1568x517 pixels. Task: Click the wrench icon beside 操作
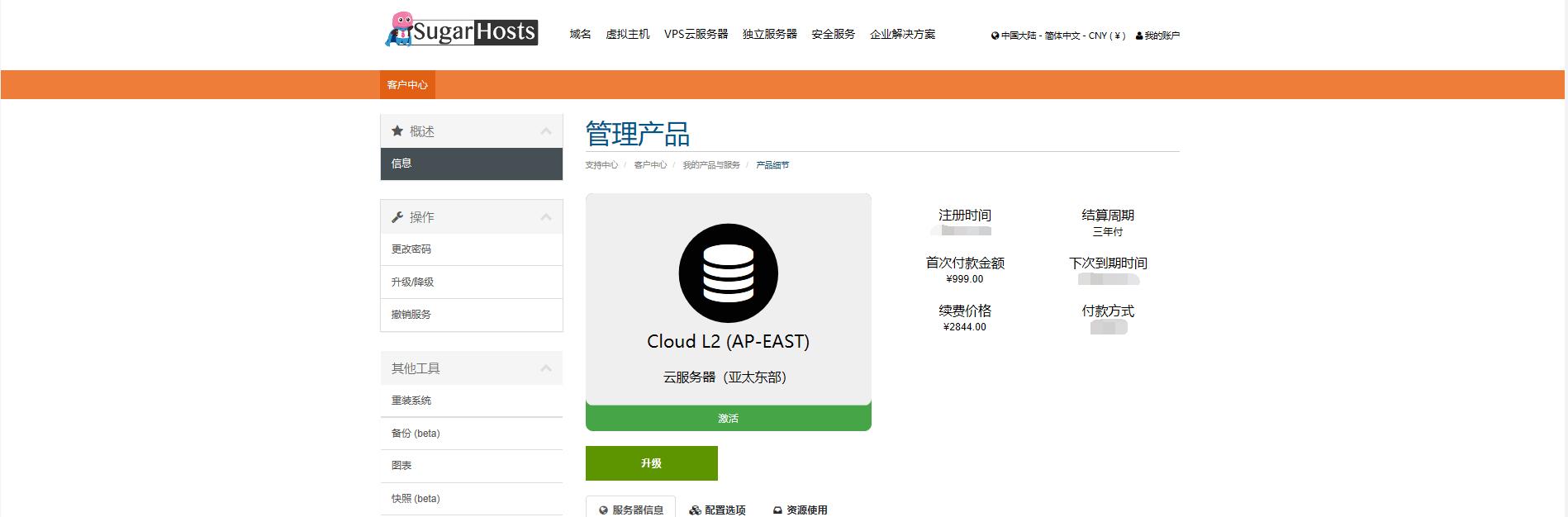397,217
